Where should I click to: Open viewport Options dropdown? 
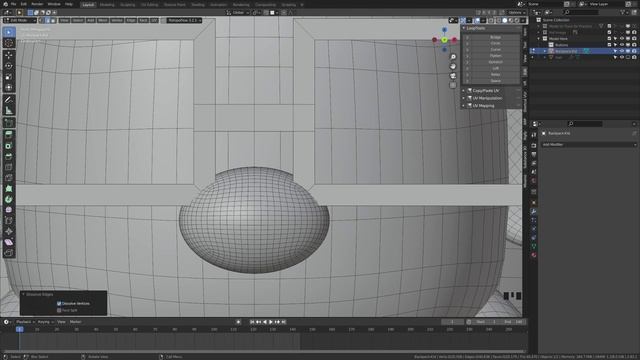pyautogui.click(x=517, y=13)
